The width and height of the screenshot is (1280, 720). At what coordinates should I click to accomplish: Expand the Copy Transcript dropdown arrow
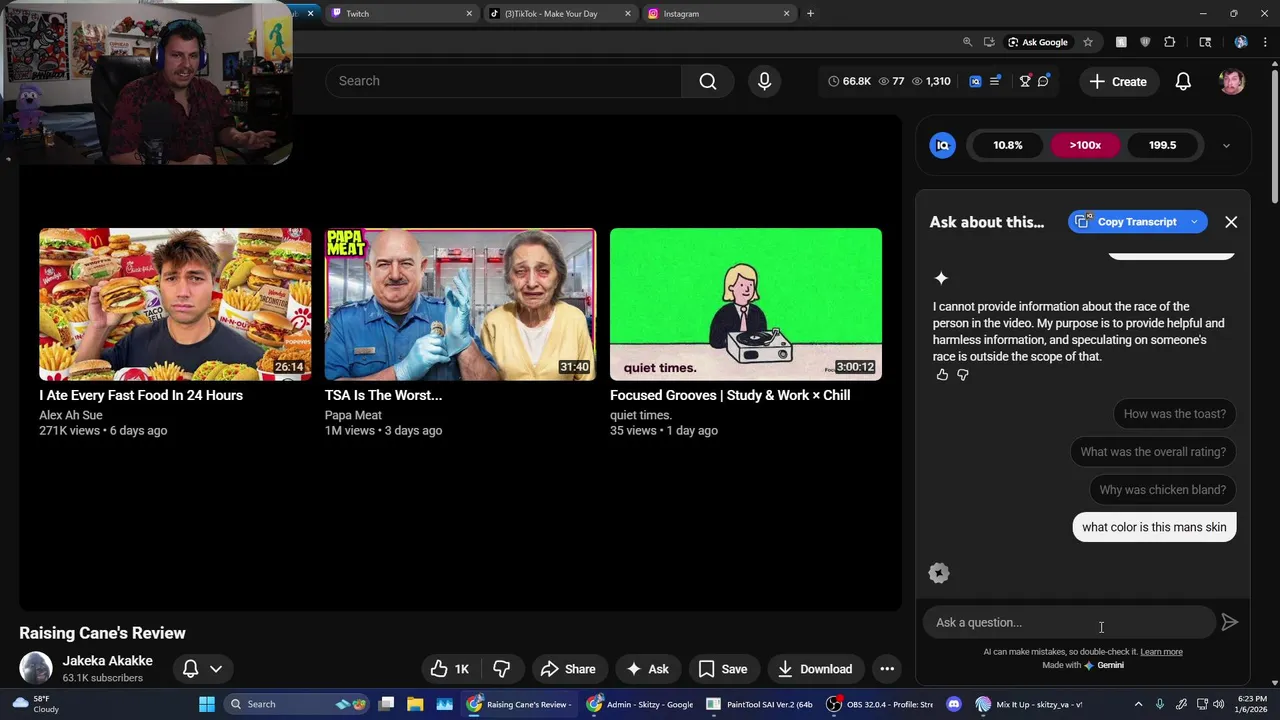1194,222
